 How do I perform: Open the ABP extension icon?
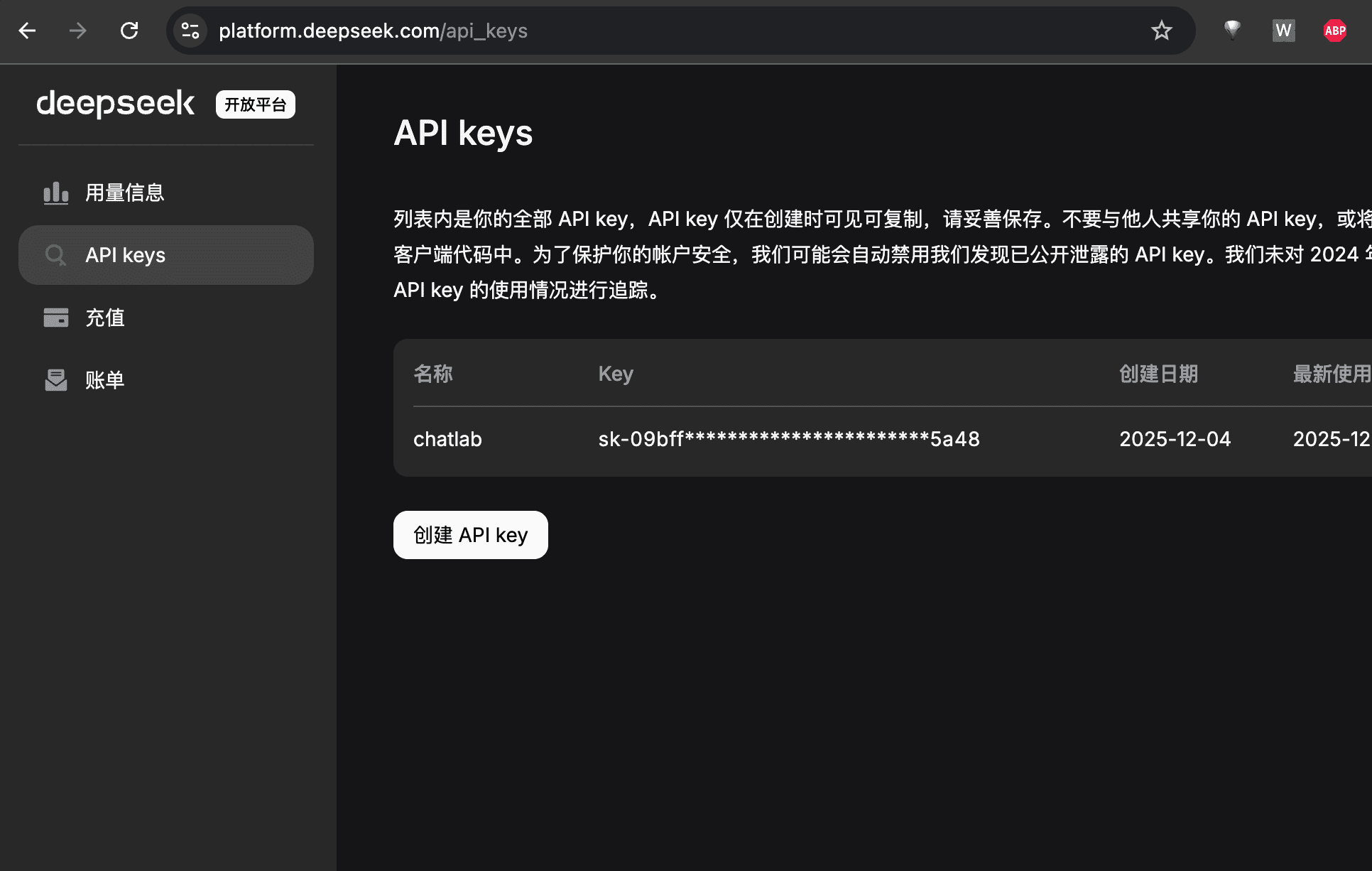[1334, 31]
